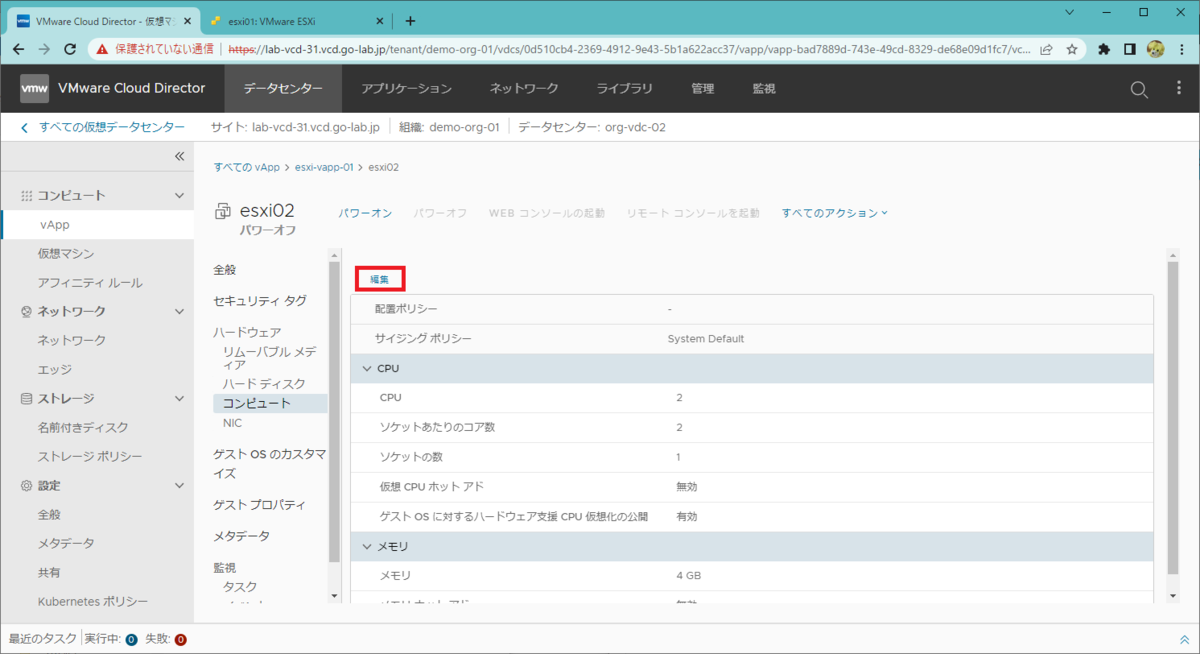The image size is (1200, 654).
Task: Click the esxi02 virtual machine icon
Action: coord(223,211)
